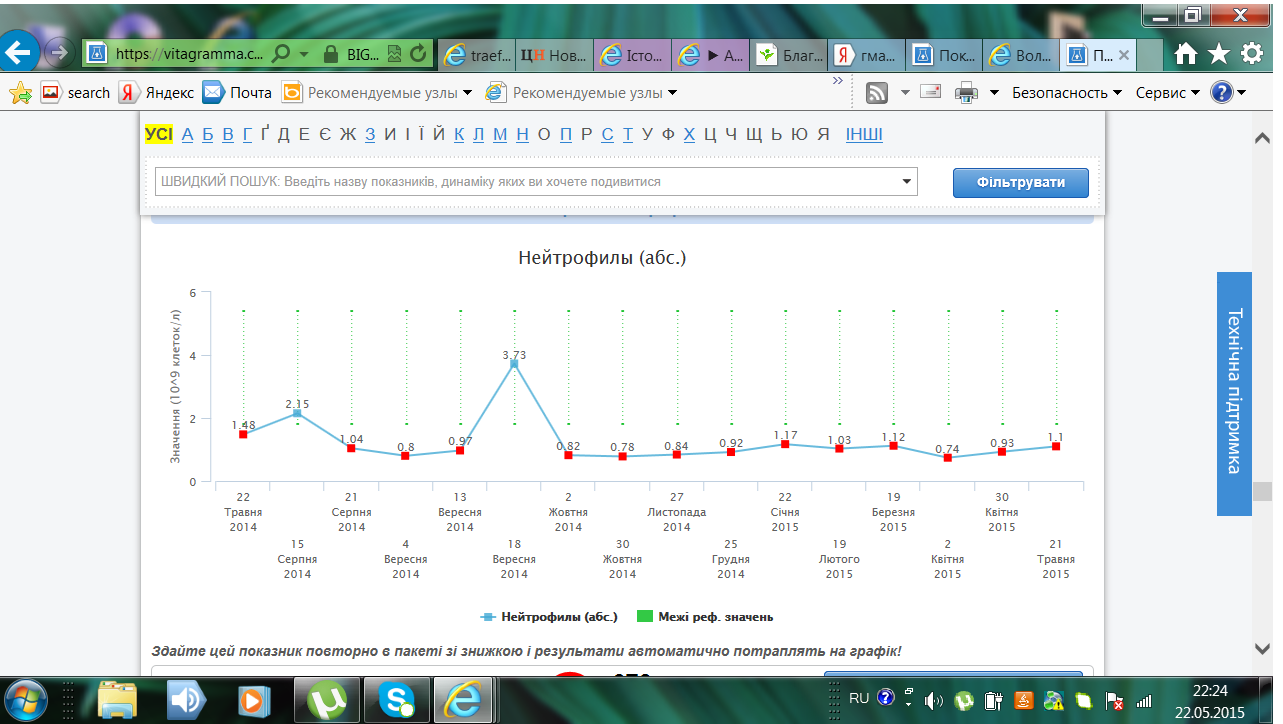
Task: Open the Windows Start button
Action: [x=26, y=698]
